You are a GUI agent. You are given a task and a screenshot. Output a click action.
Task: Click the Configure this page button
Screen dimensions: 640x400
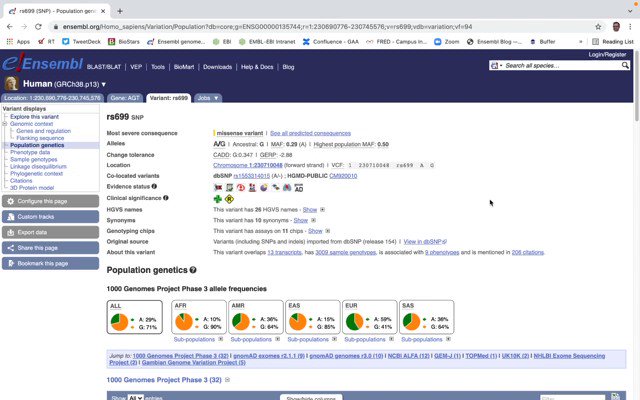(x=50, y=201)
